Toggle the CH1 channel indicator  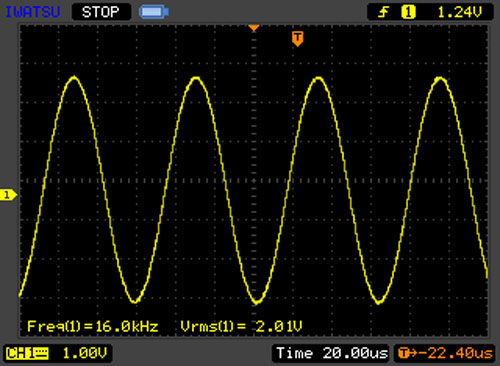tap(19, 353)
